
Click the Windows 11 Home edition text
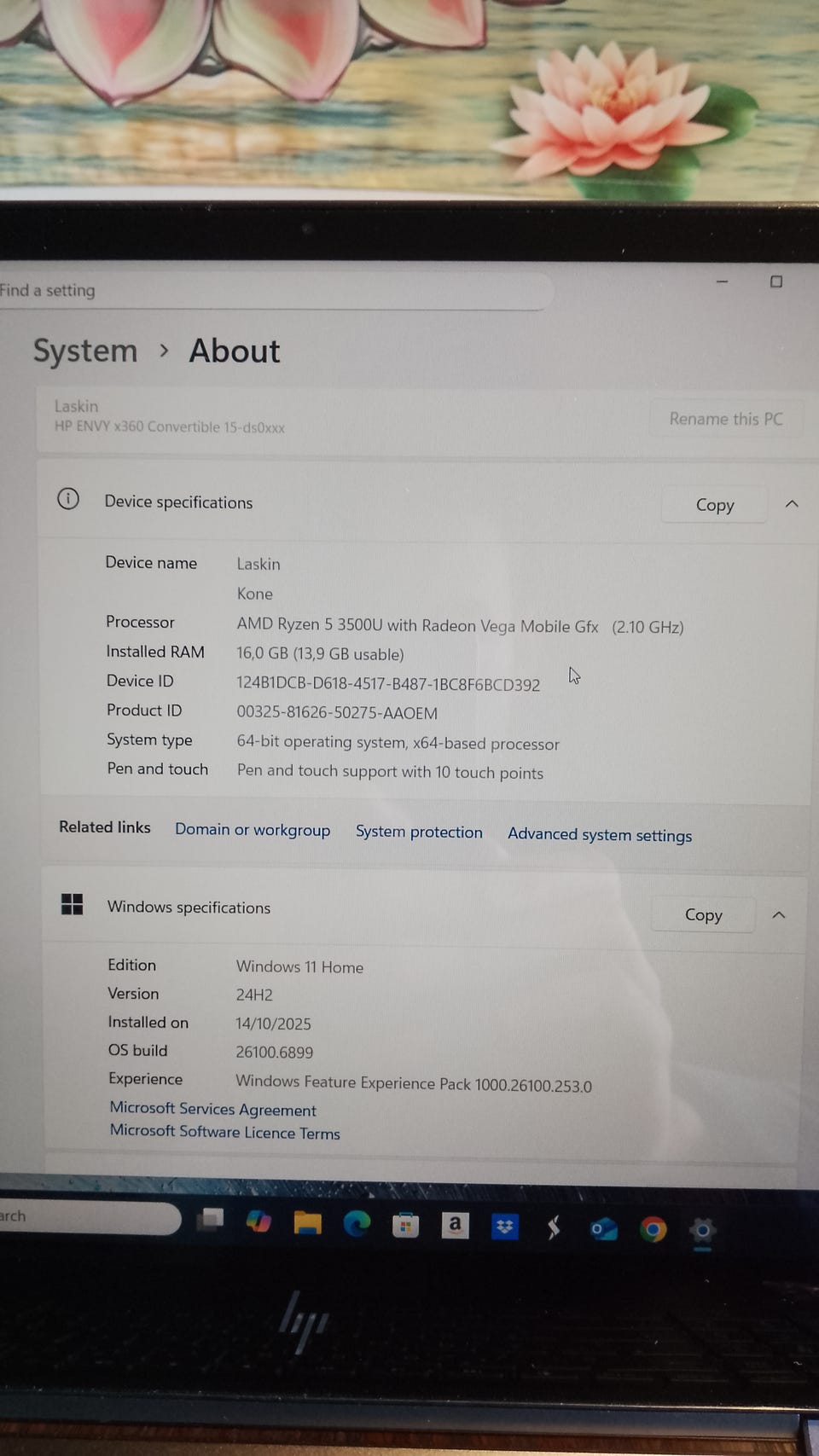(x=299, y=967)
